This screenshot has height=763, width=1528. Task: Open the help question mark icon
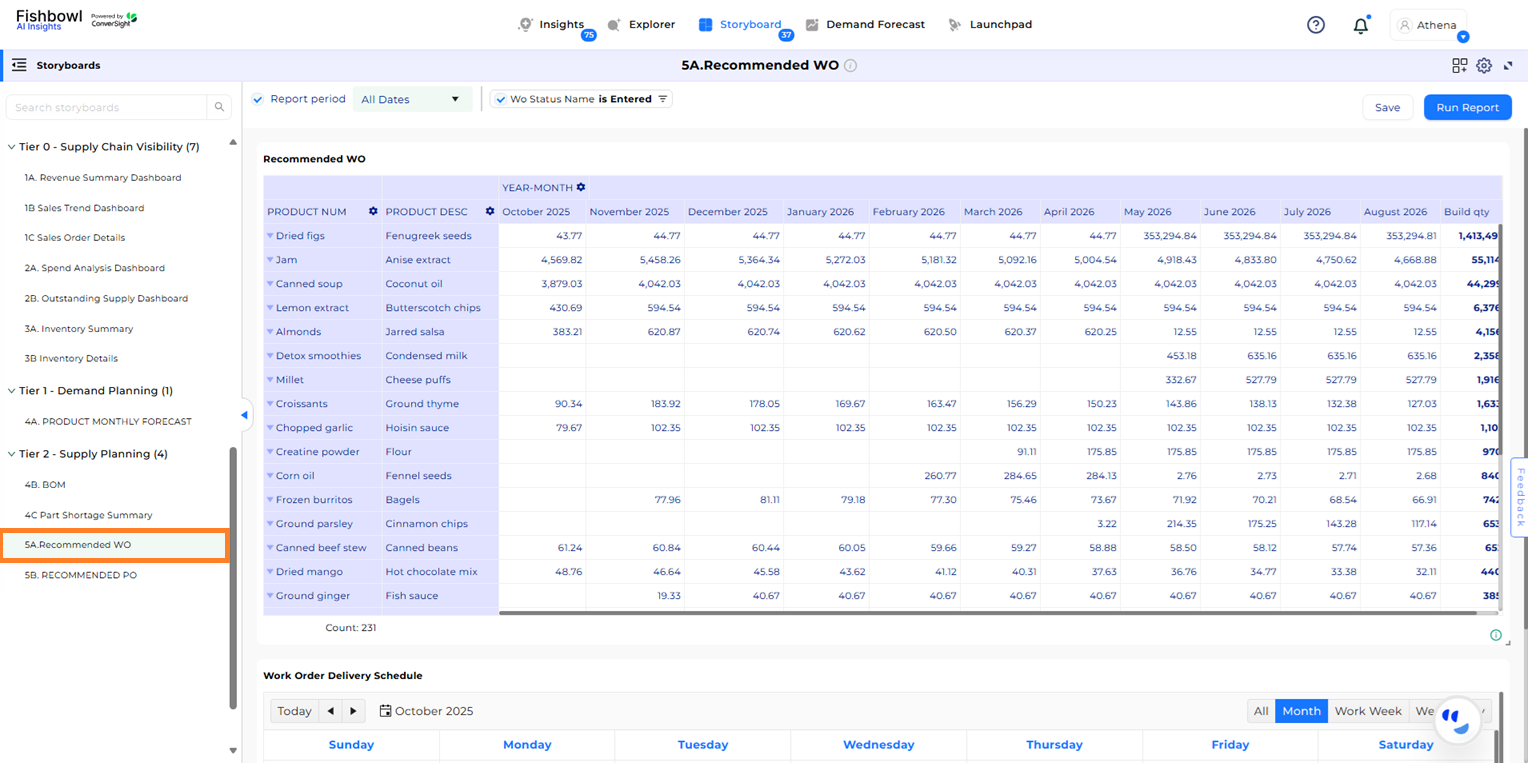(1315, 24)
